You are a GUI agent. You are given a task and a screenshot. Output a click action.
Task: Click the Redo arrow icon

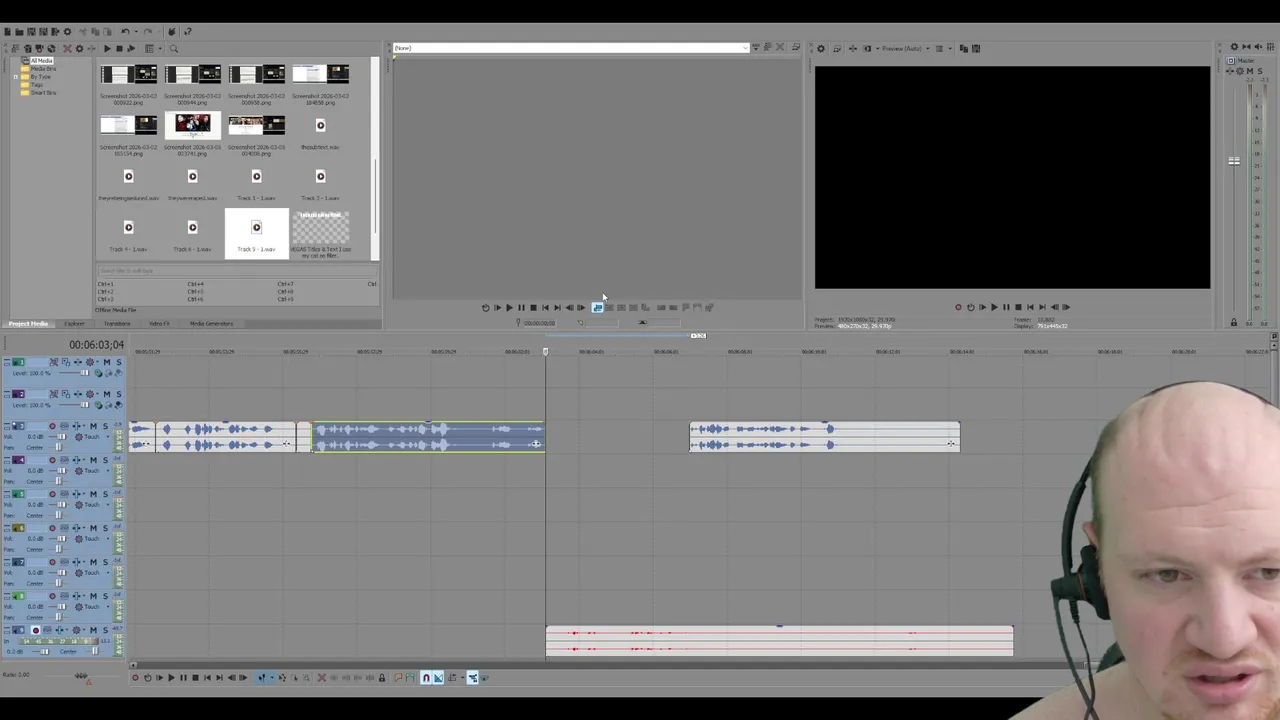pyautogui.click(x=147, y=32)
